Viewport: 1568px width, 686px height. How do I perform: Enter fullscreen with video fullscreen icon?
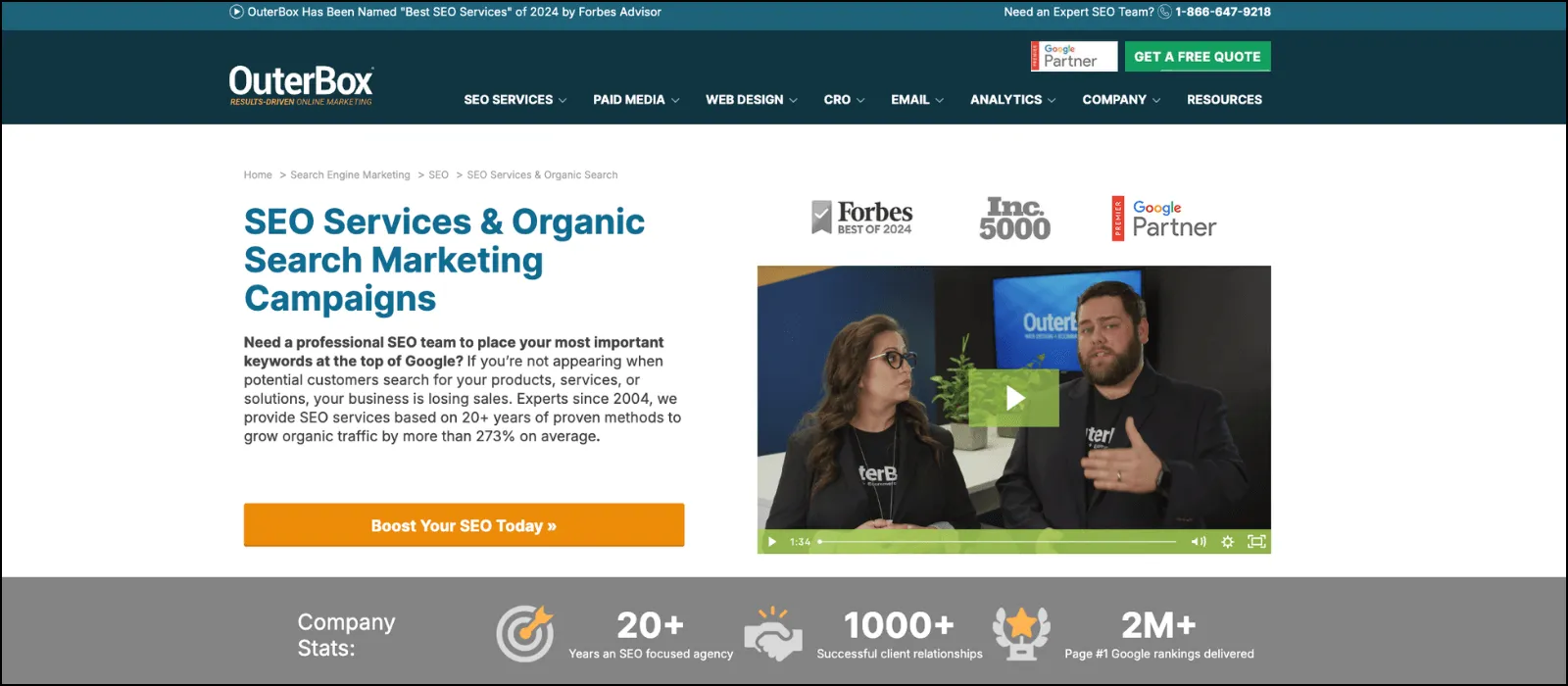[1256, 542]
